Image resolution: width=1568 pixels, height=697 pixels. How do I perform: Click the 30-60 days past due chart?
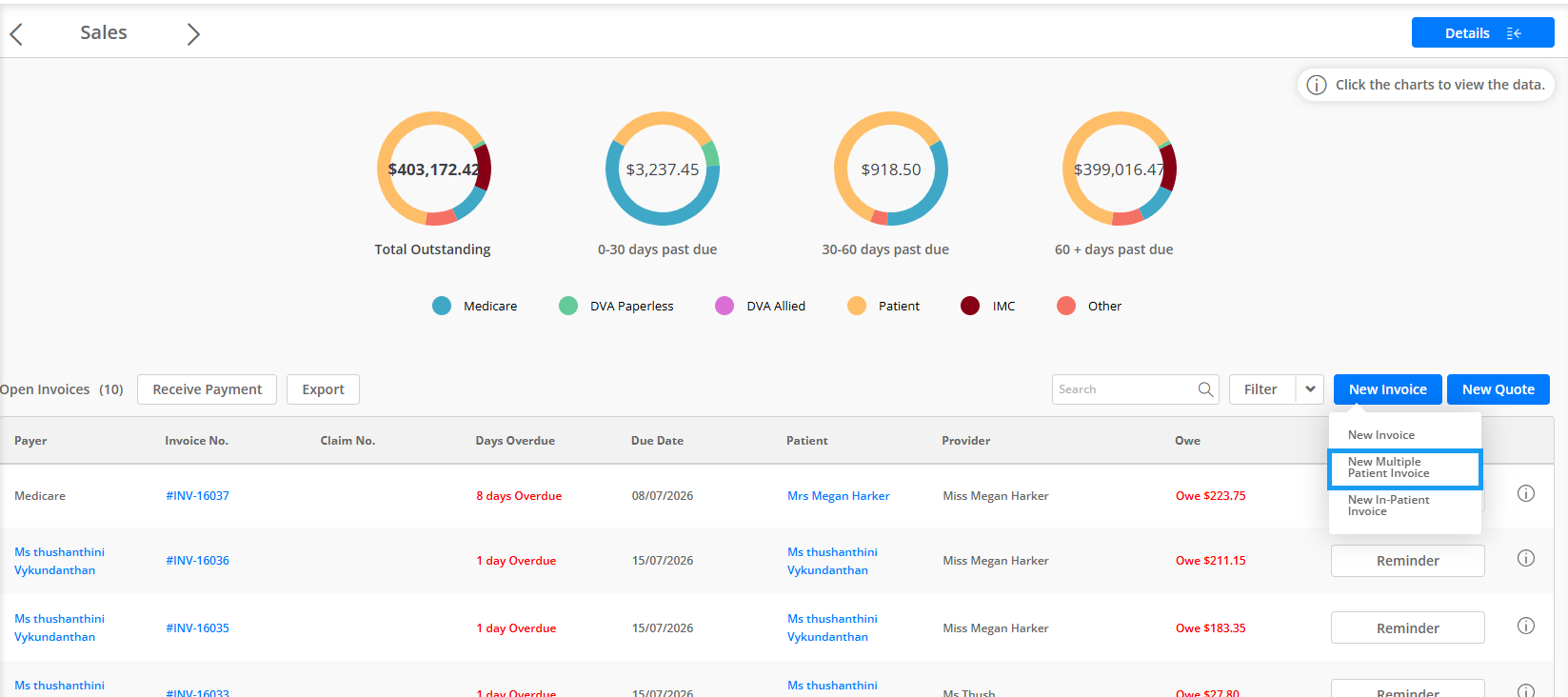click(891, 169)
